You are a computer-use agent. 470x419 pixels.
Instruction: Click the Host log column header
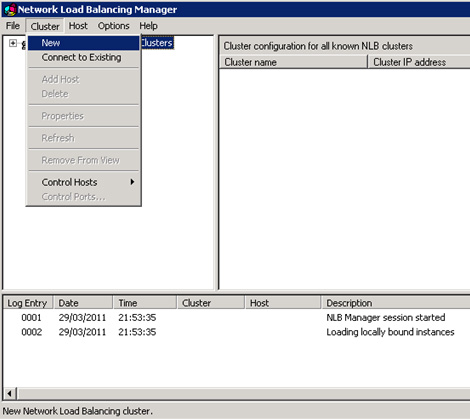[283, 303]
